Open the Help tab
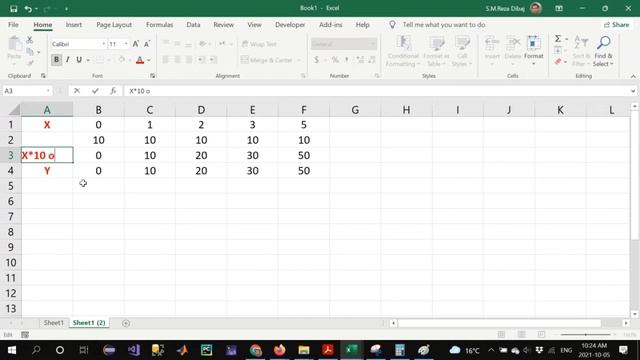The width and height of the screenshot is (640, 360). pos(362,25)
